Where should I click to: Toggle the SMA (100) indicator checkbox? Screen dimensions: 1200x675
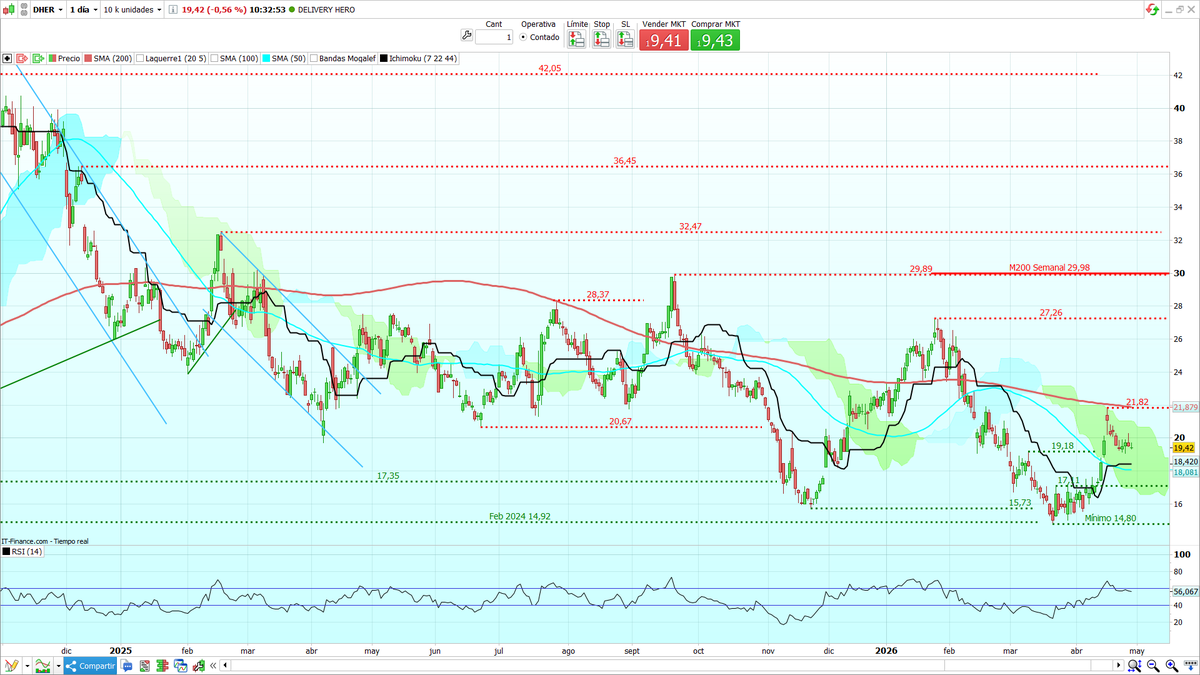click(214, 58)
